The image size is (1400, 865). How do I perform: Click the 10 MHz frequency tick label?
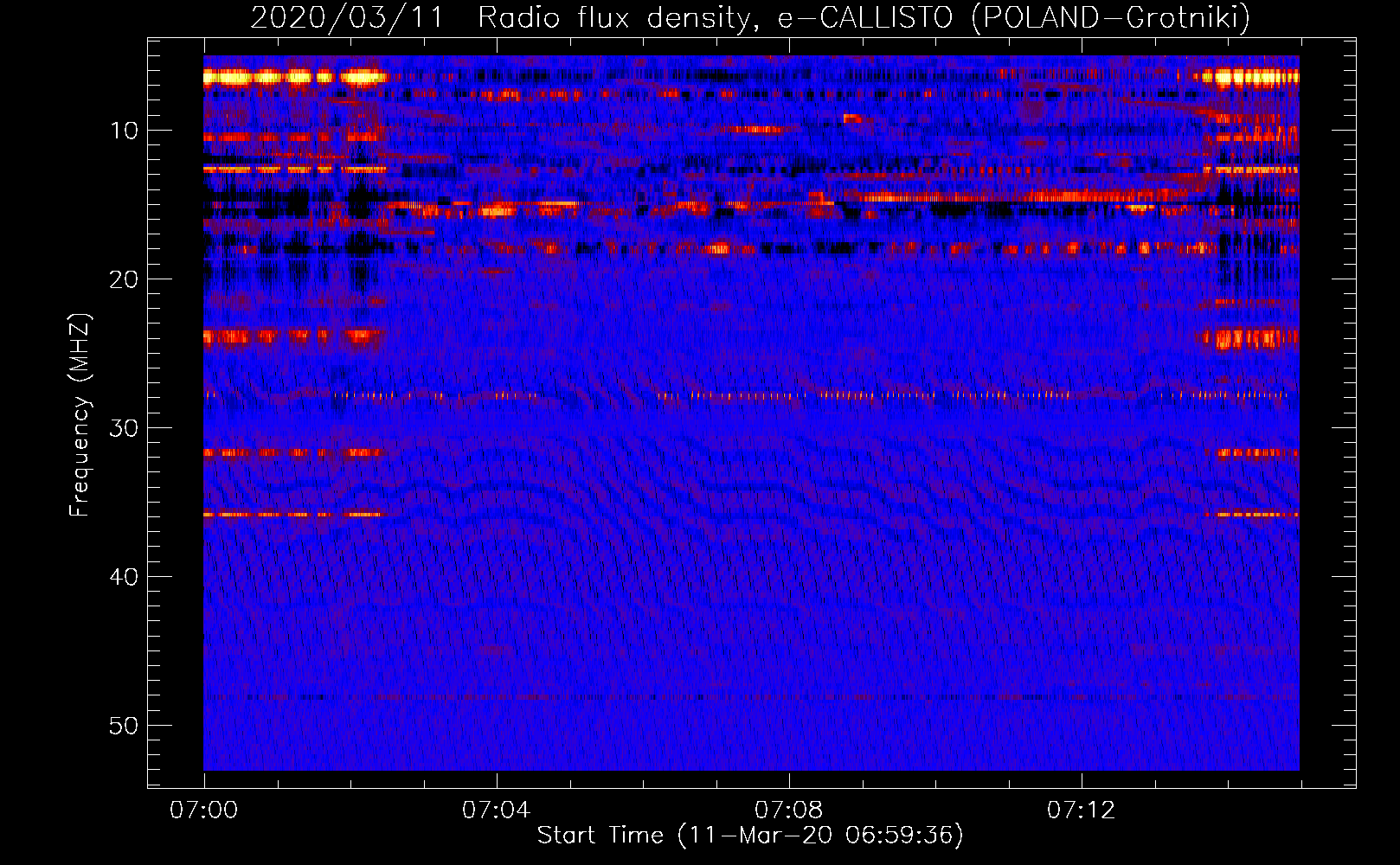[125, 131]
